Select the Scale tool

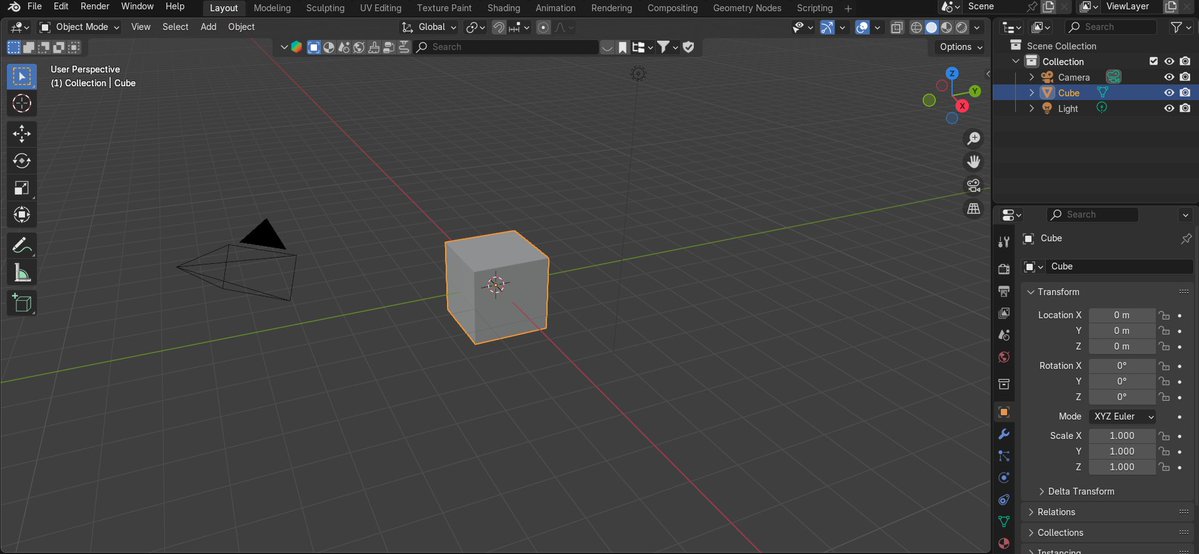21,187
